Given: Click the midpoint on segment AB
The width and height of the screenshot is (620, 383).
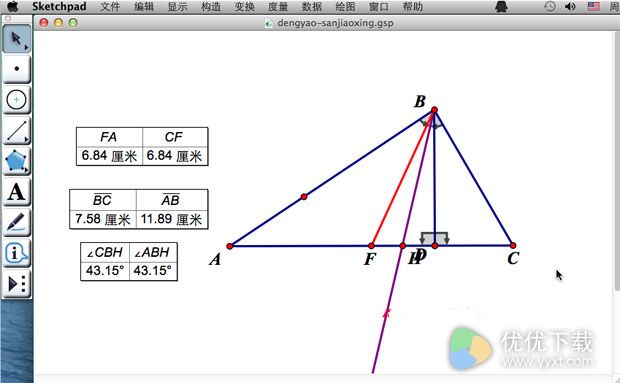Looking at the screenshot, I should 304,196.
